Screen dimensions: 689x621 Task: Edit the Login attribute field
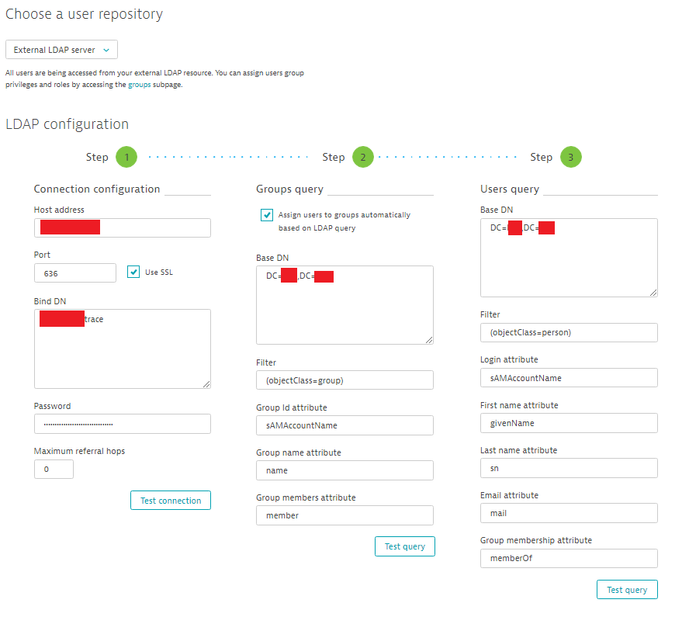click(x=568, y=377)
